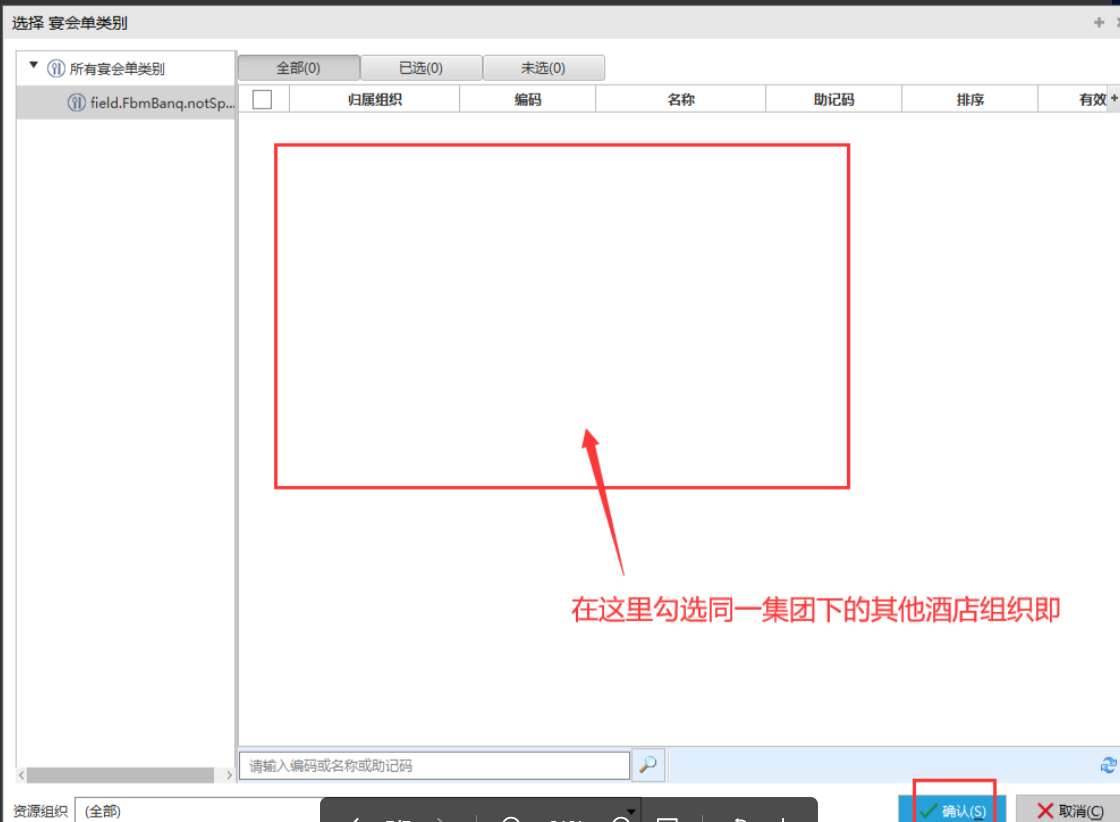
Task: Click the refresh icon beside search bar
Action: coord(1108,765)
